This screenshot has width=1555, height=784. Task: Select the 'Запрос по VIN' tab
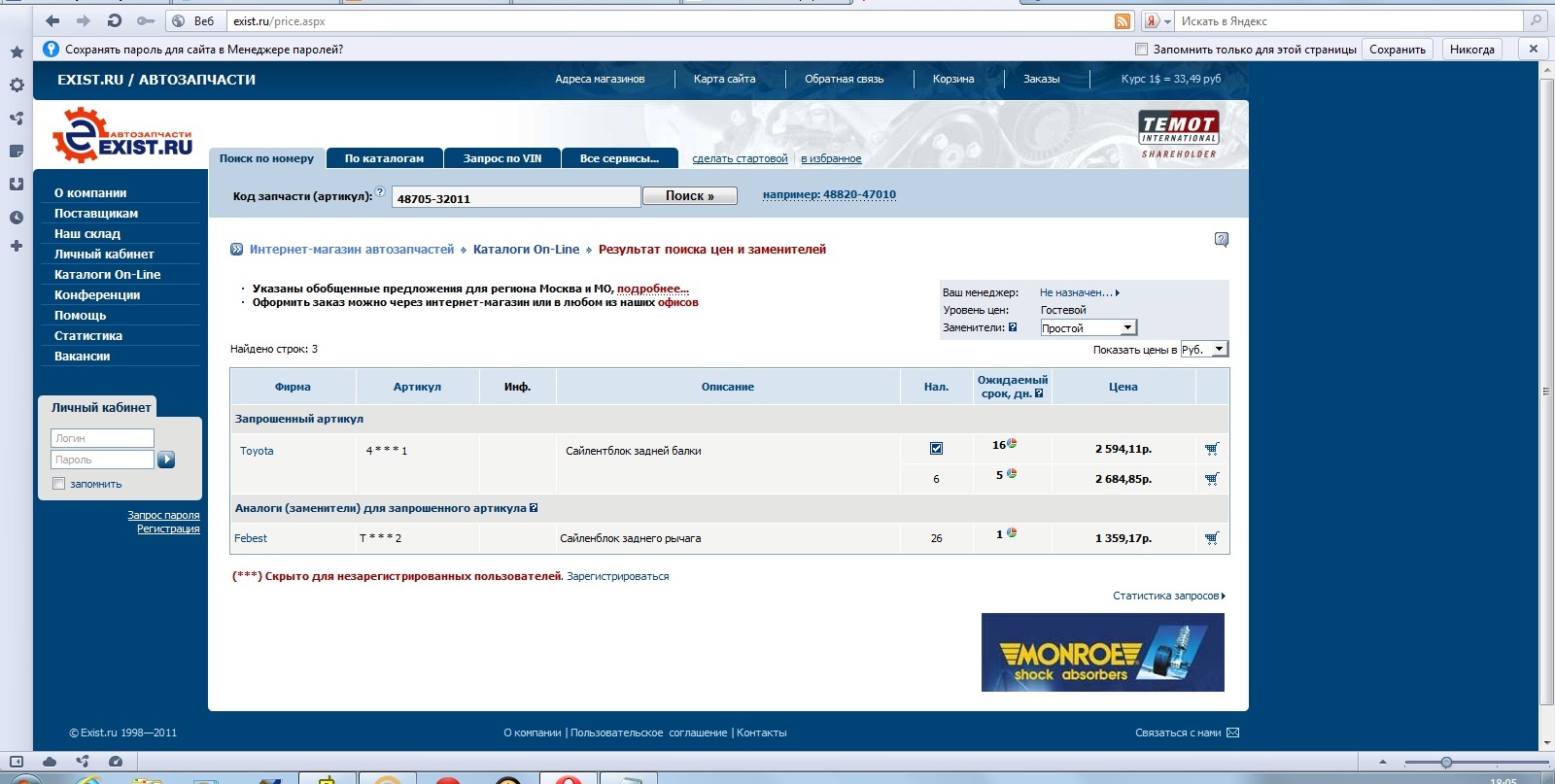point(501,158)
